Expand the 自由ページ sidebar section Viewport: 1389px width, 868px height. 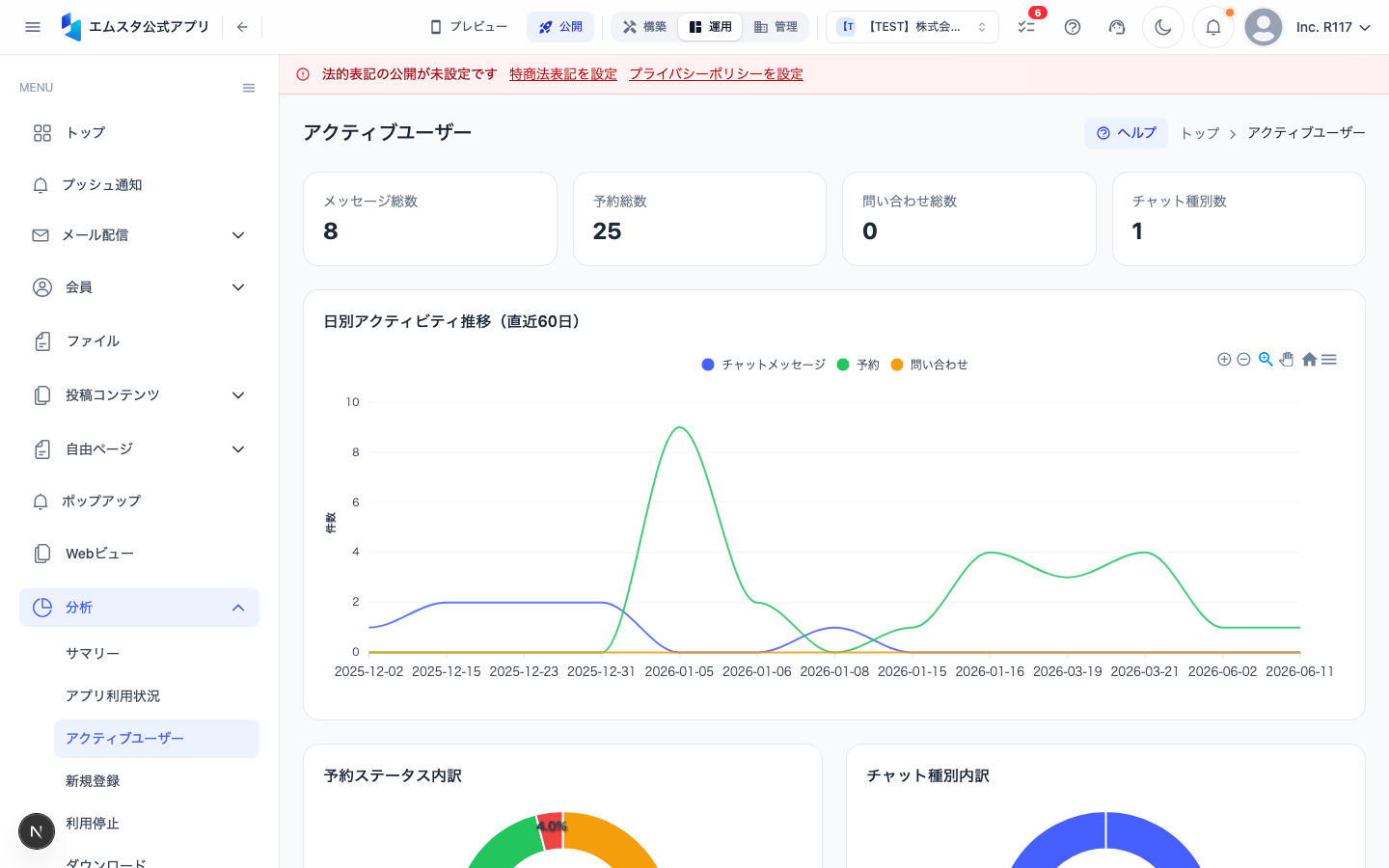coord(139,449)
